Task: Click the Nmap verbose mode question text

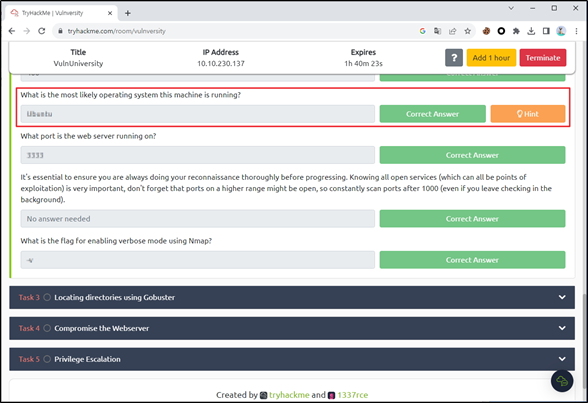Action: [116, 241]
